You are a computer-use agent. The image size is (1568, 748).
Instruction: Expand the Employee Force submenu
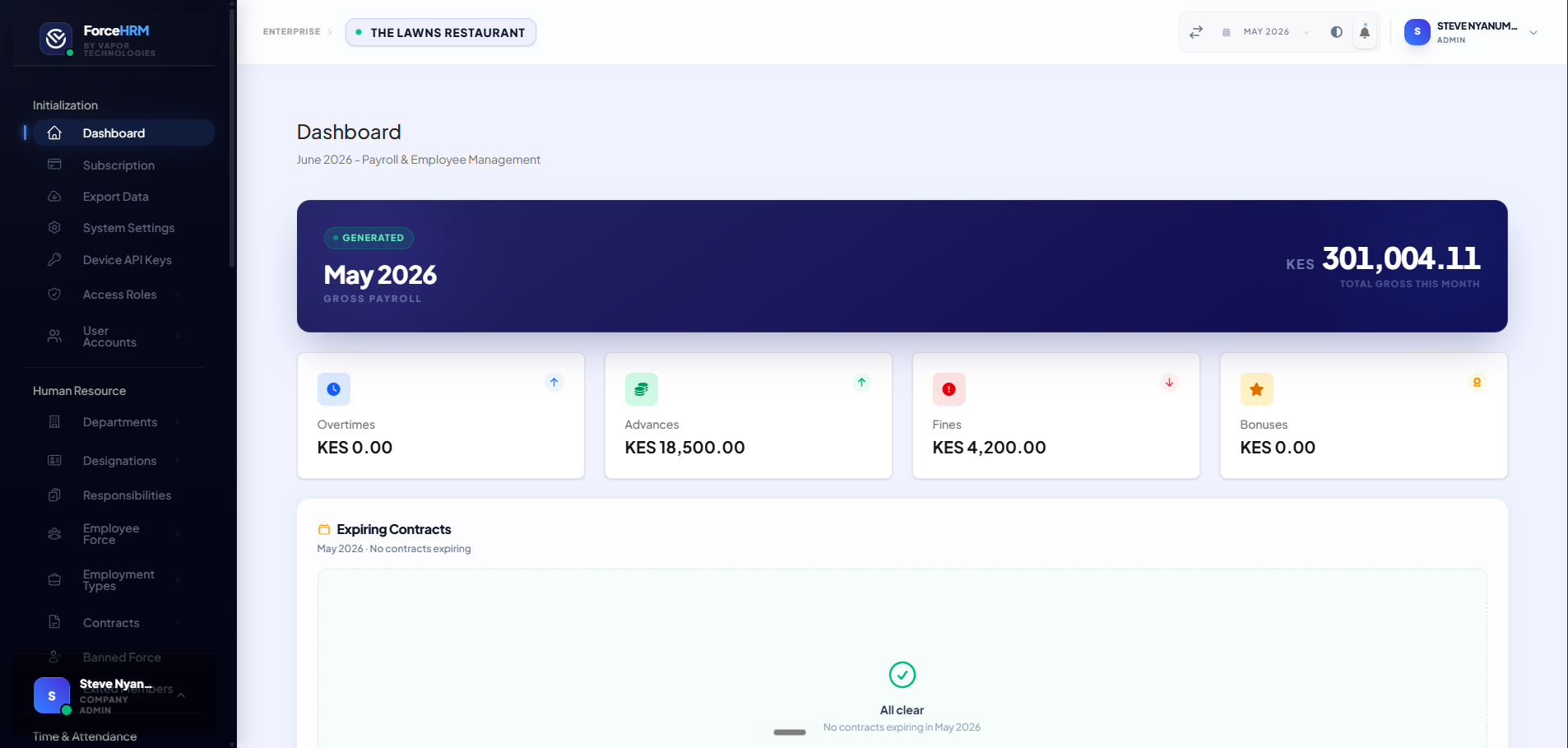pyautogui.click(x=178, y=533)
